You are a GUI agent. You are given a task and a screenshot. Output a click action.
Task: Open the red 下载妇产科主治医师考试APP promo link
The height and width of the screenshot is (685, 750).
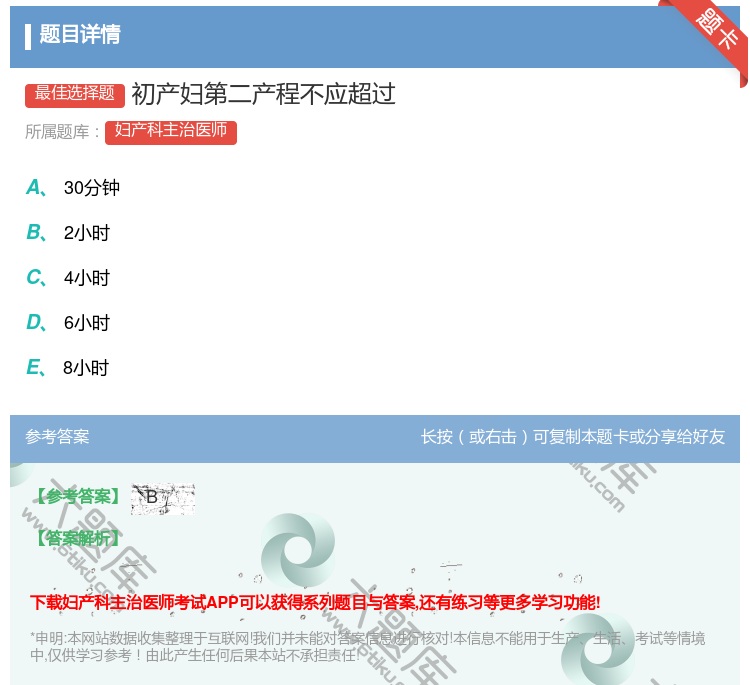315,602
